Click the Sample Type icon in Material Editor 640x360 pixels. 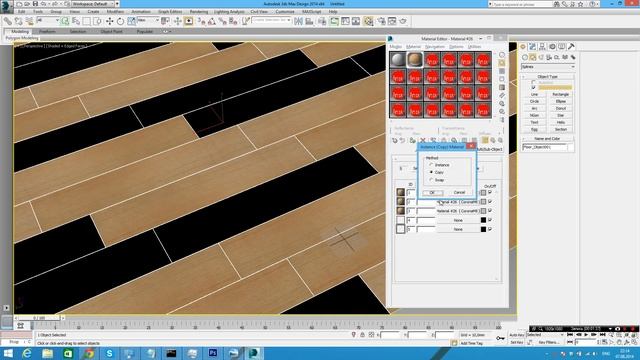[x=502, y=55]
